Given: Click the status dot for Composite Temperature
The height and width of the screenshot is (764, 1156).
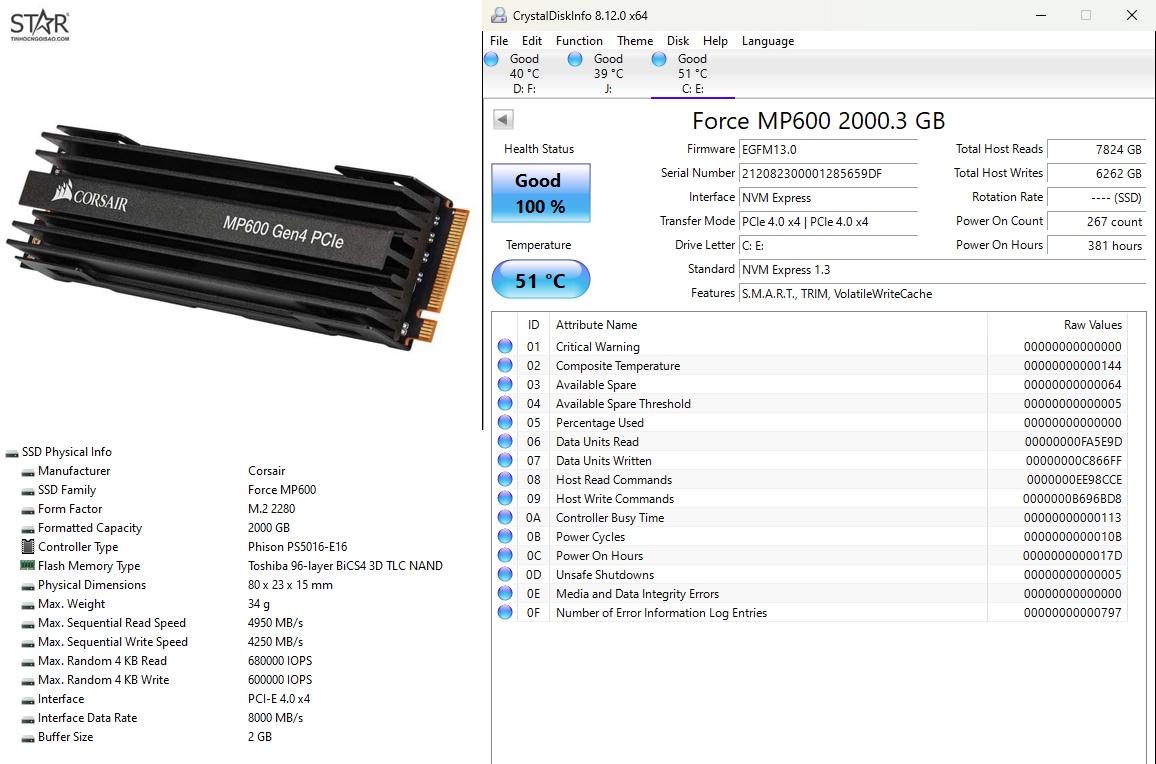Looking at the screenshot, I should 505,365.
